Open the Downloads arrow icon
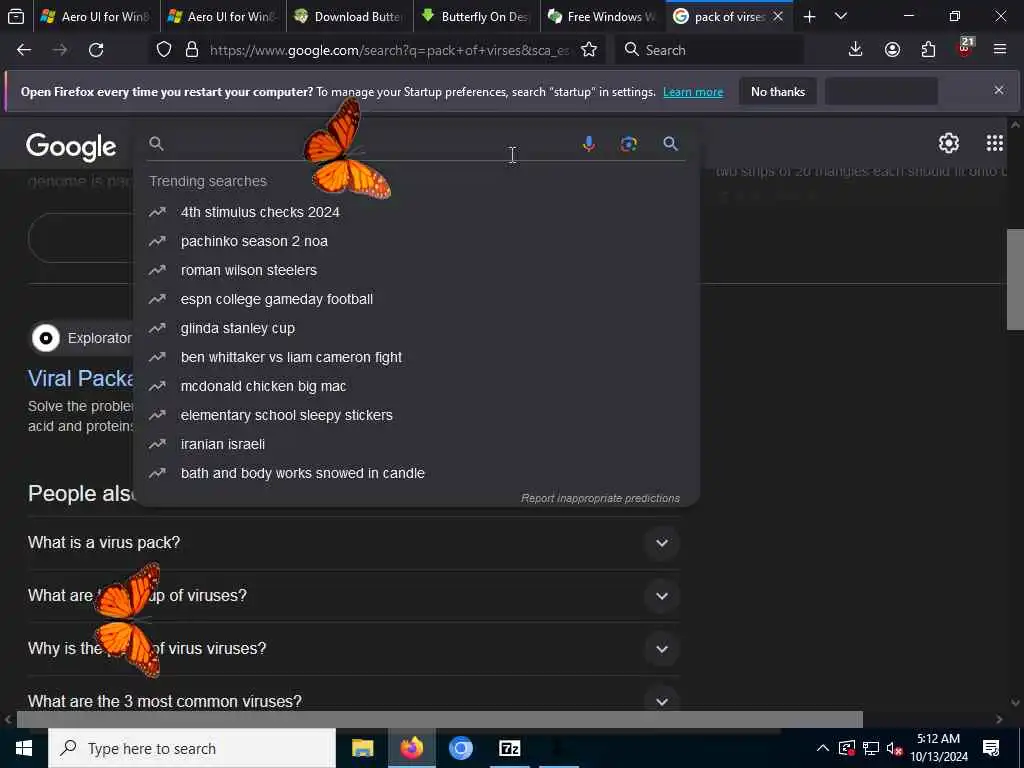This screenshot has width=1024, height=768. (856, 50)
